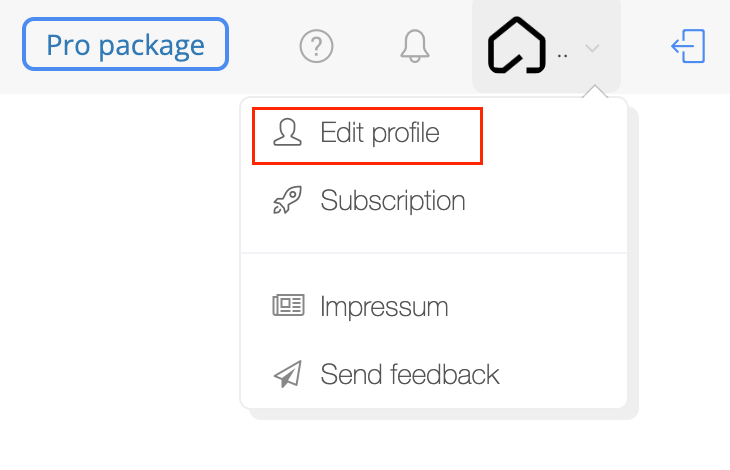The image size is (730, 470).
Task: Log out using the exit arrow icon
Action: 688,46
